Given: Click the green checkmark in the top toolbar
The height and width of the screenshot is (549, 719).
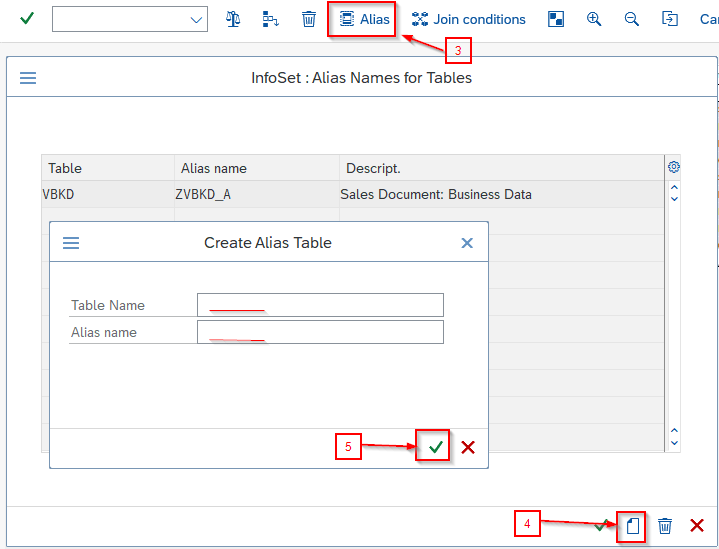Looking at the screenshot, I should coord(27,18).
